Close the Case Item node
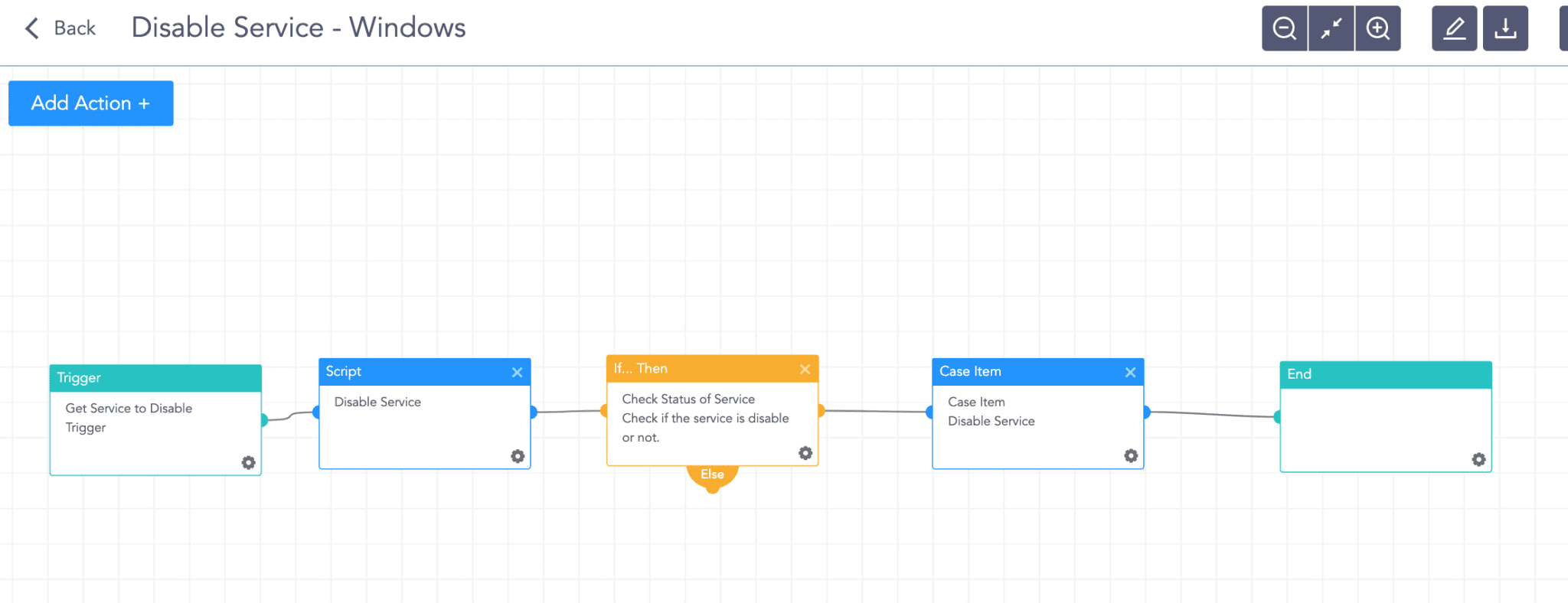Viewport: 1568px width, 603px height. (x=1130, y=372)
